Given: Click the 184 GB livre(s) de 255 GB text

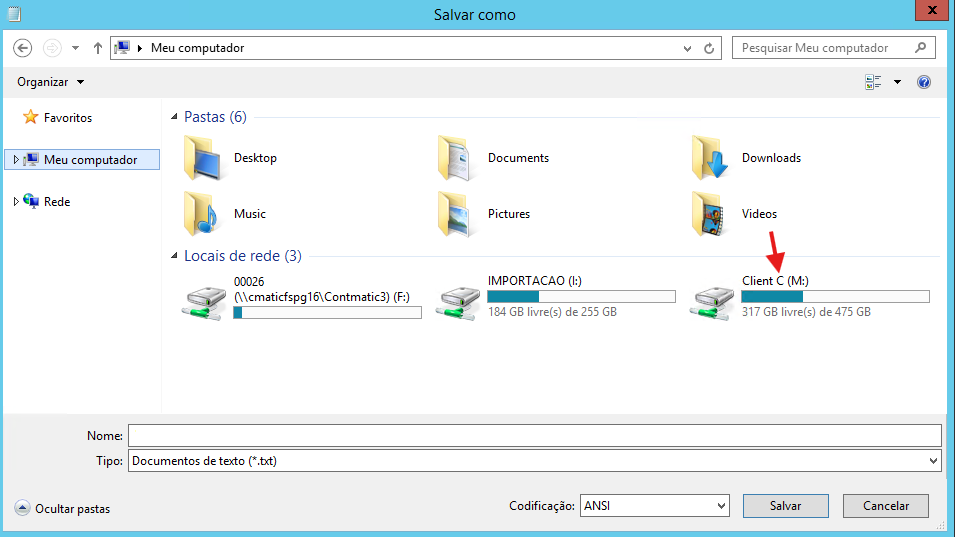Looking at the screenshot, I should click(552, 312).
